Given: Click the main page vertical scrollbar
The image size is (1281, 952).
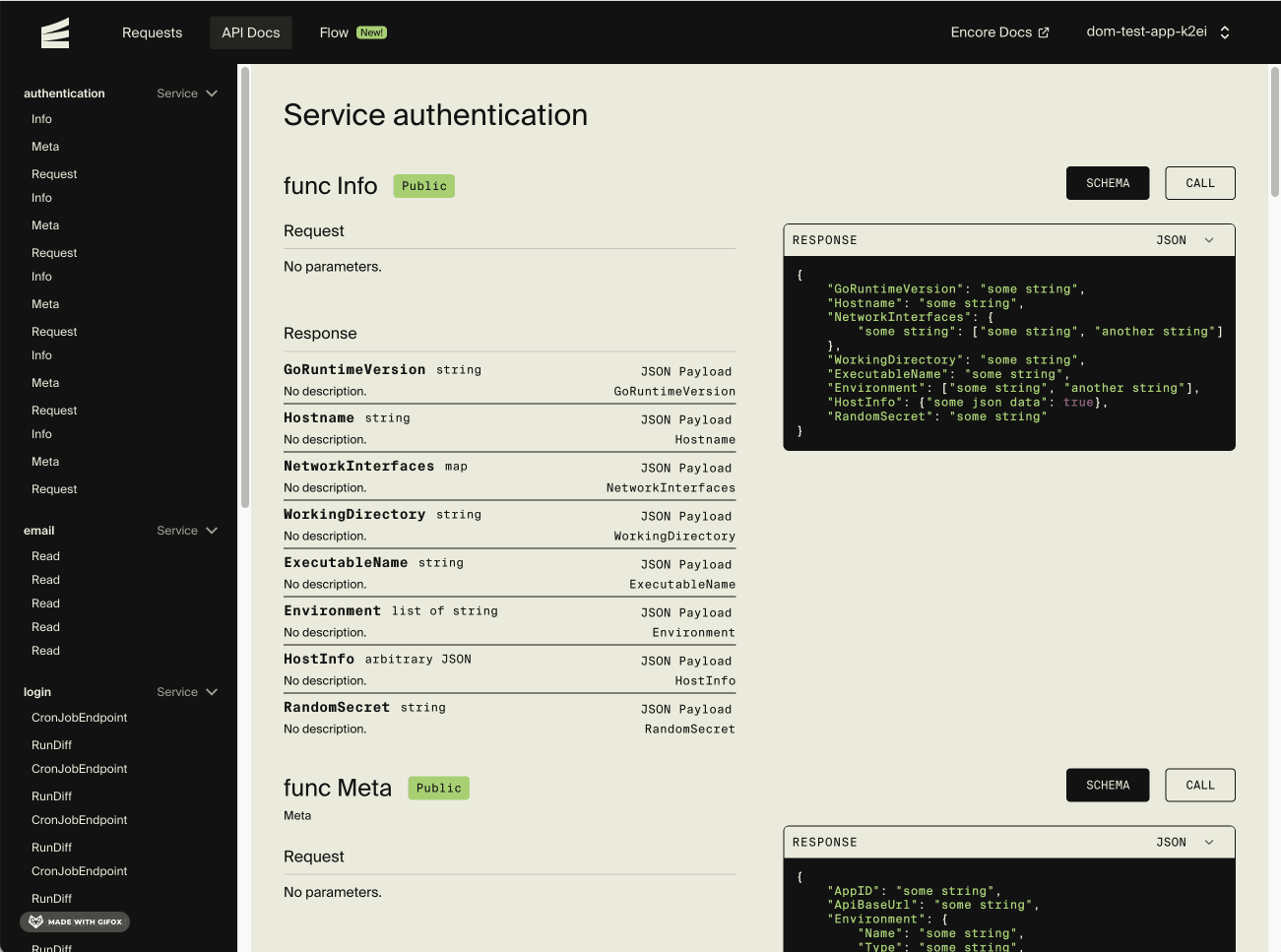Looking at the screenshot, I should (x=1275, y=131).
